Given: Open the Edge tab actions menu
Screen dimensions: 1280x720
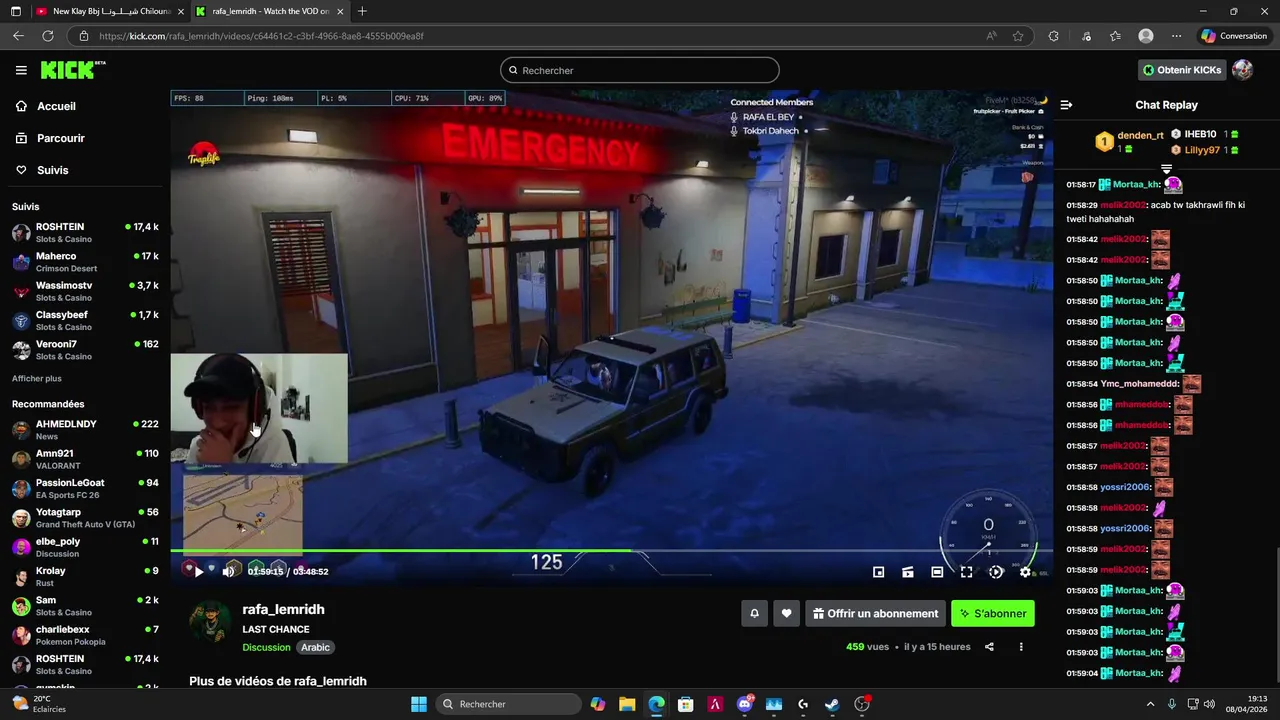Looking at the screenshot, I should [15, 11].
